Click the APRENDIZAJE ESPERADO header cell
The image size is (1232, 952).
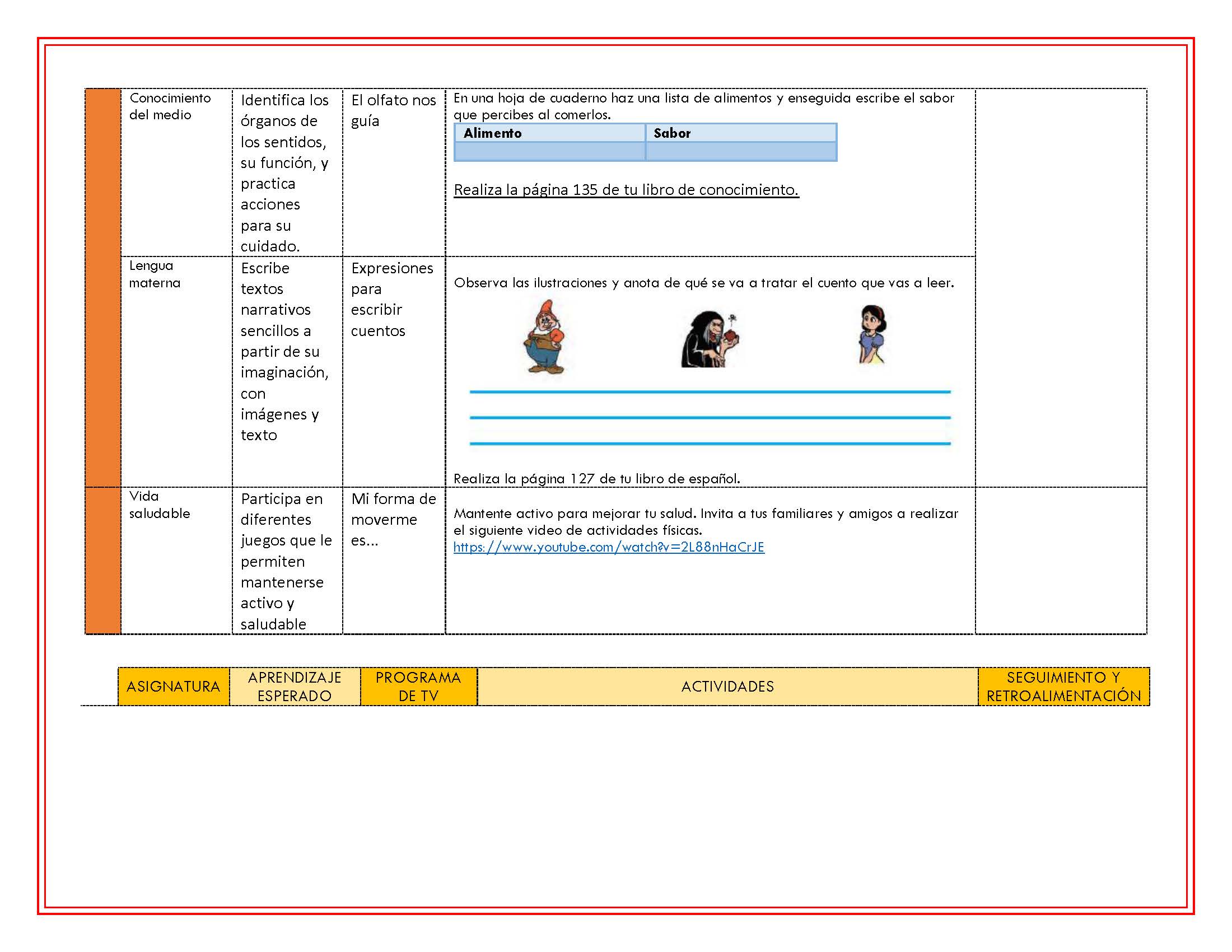(295, 687)
